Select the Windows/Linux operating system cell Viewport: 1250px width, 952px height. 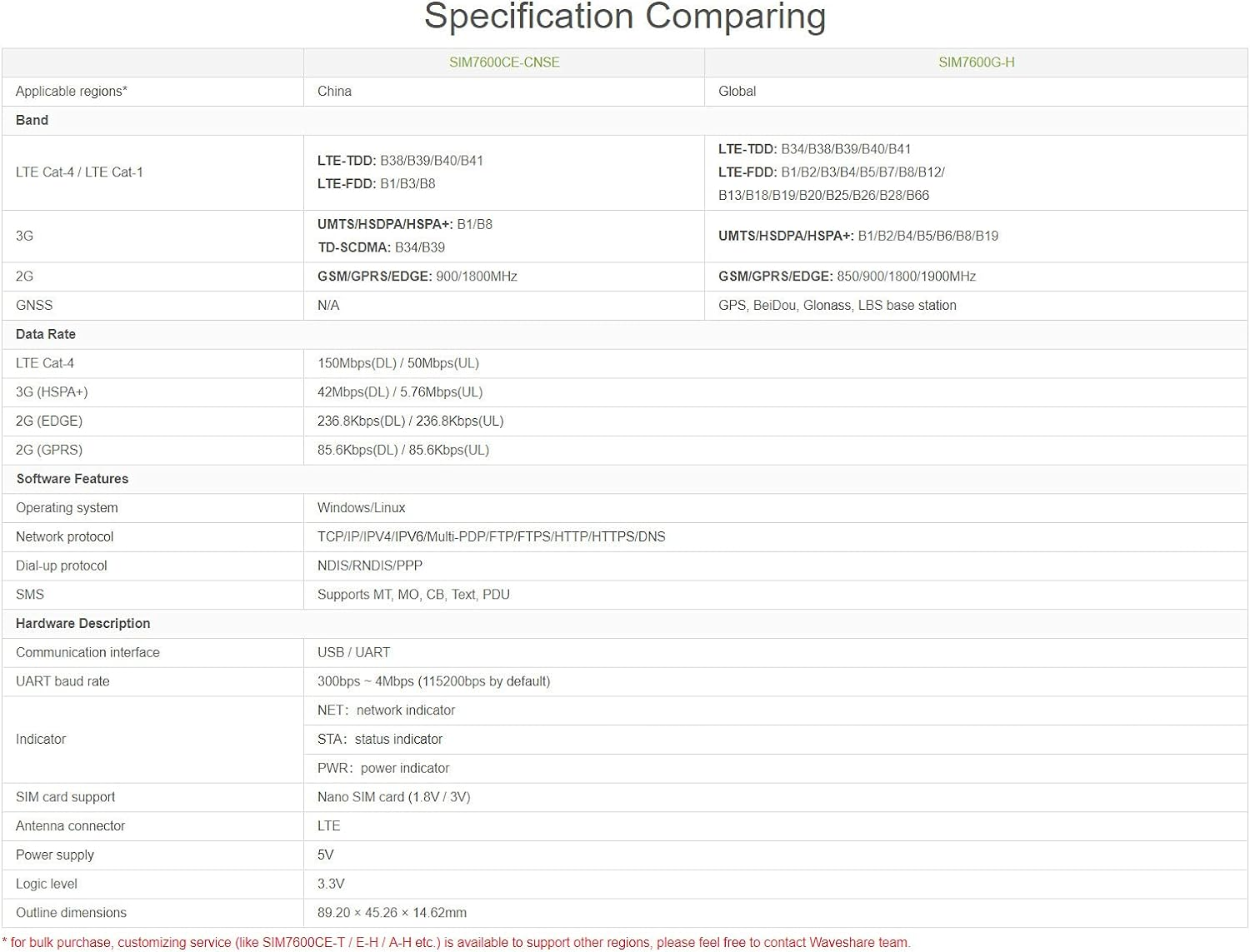pyautogui.click(x=362, y=508)
